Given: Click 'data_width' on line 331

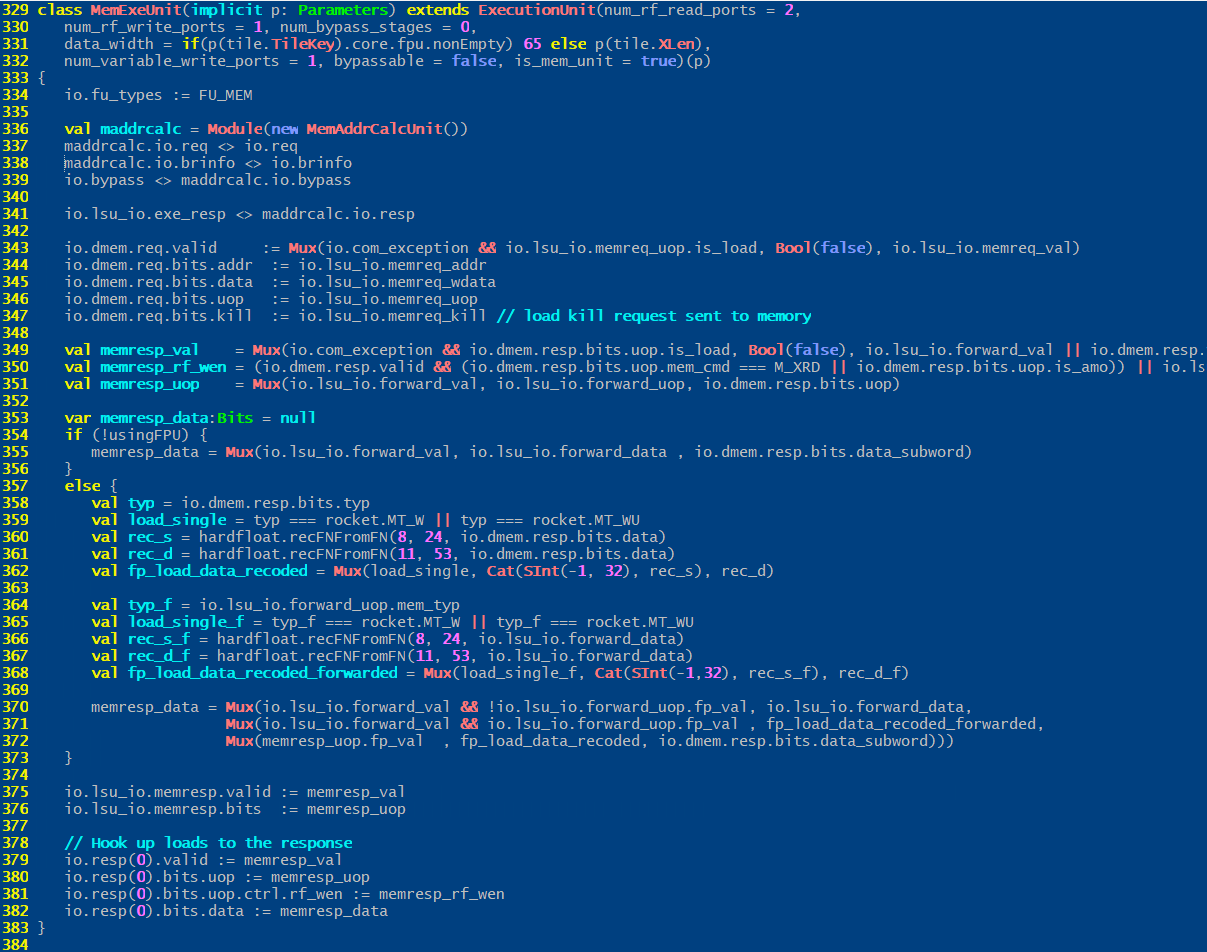Looking at the screenshot, I should (109, 44).
